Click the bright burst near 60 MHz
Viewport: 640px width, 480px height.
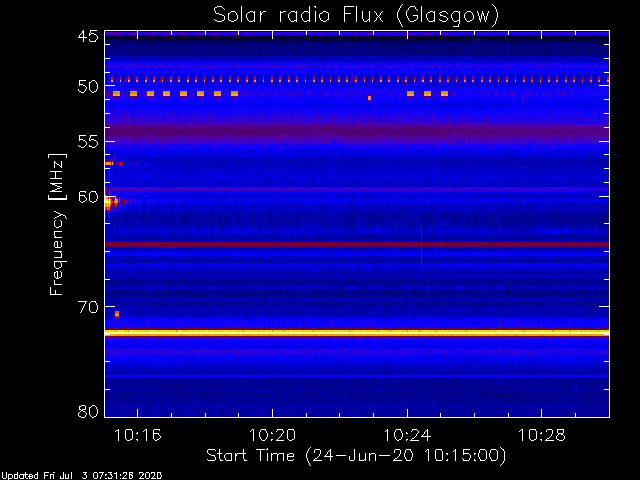109,202
